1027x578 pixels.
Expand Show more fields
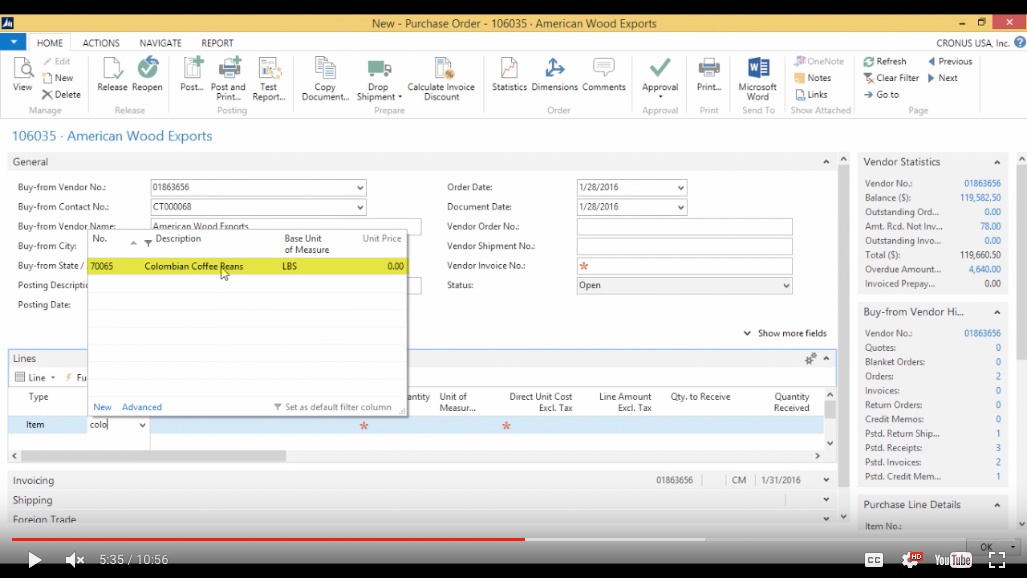(785, 333)
